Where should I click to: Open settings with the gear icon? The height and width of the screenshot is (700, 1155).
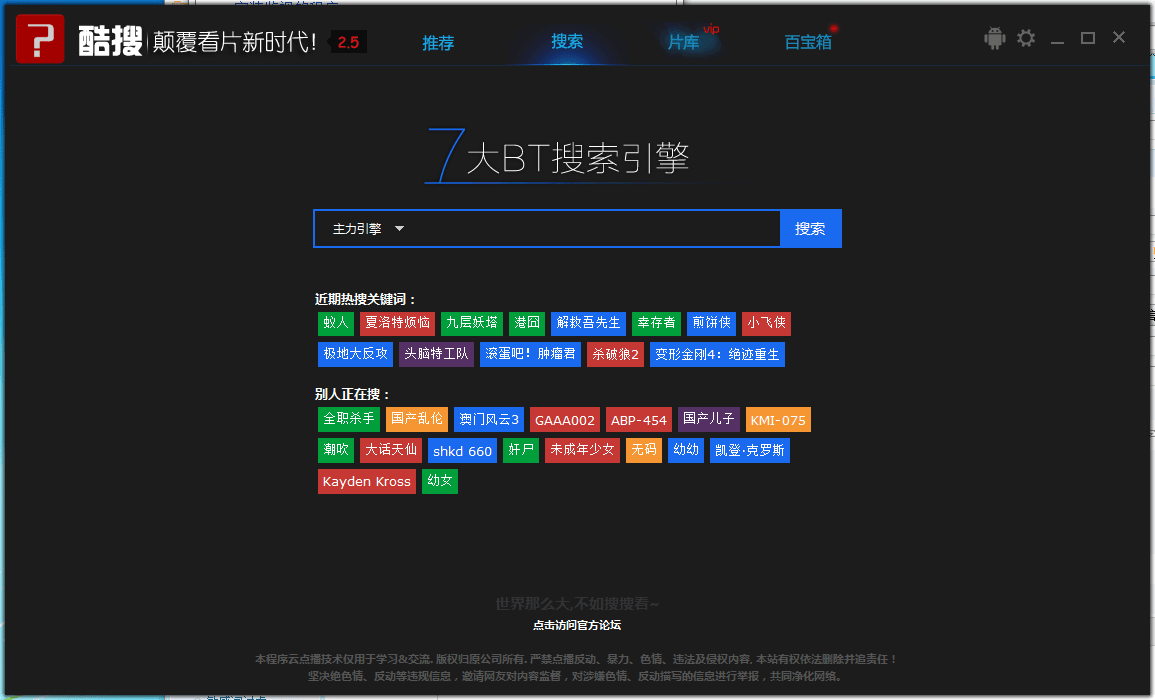1026,38
